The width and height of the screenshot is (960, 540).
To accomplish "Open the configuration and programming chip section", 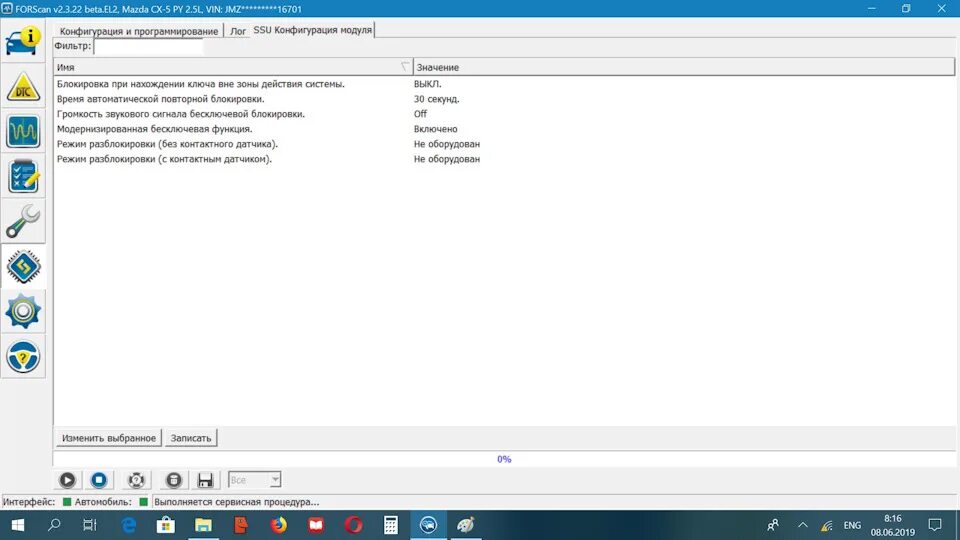I will click(23, 266).
